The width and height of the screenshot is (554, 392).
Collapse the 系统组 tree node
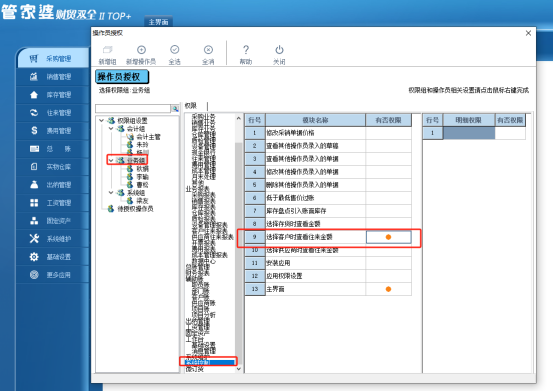click(111, 193)
